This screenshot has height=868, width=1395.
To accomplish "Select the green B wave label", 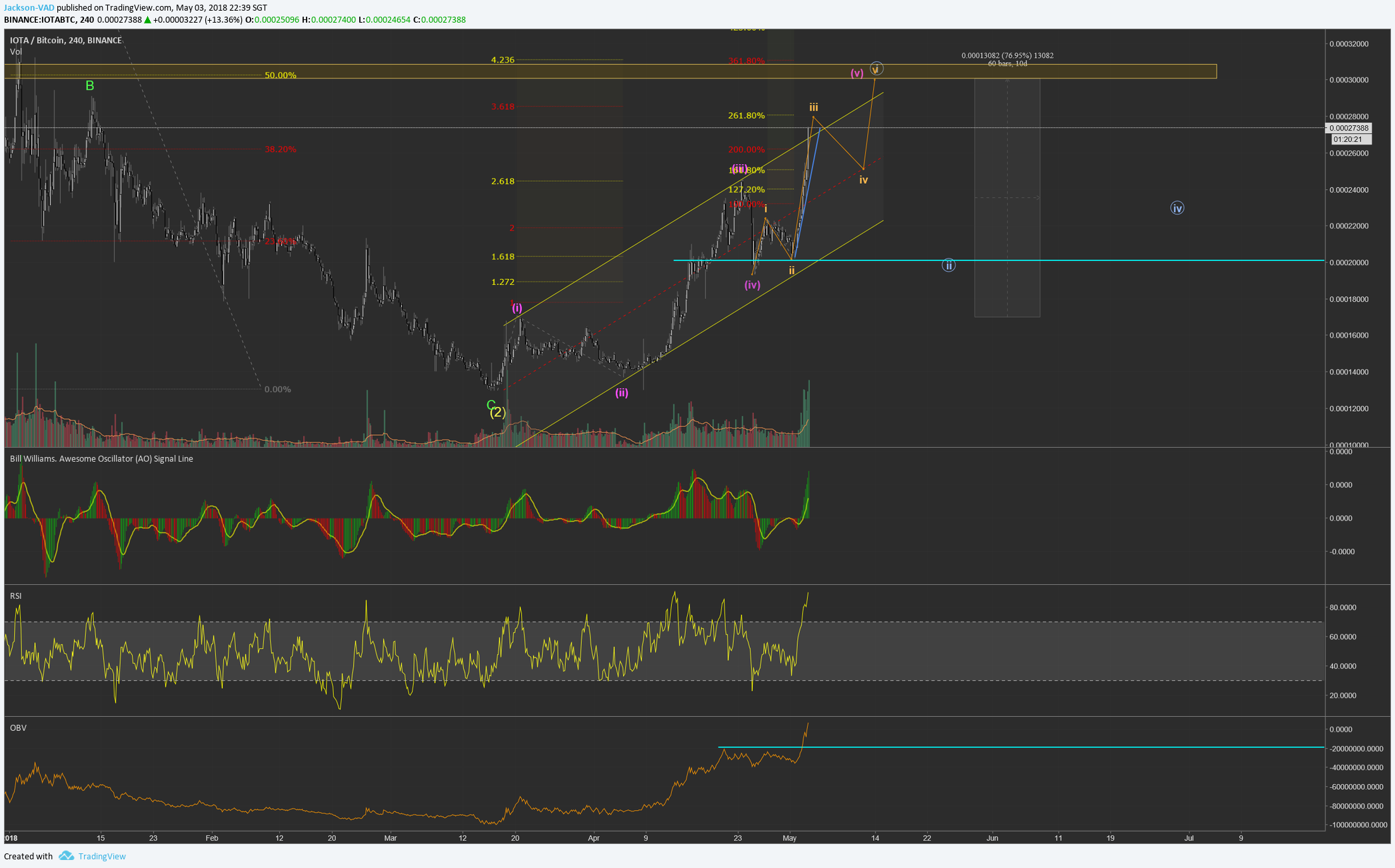I will pyautogui.click(x=90, y=86).
